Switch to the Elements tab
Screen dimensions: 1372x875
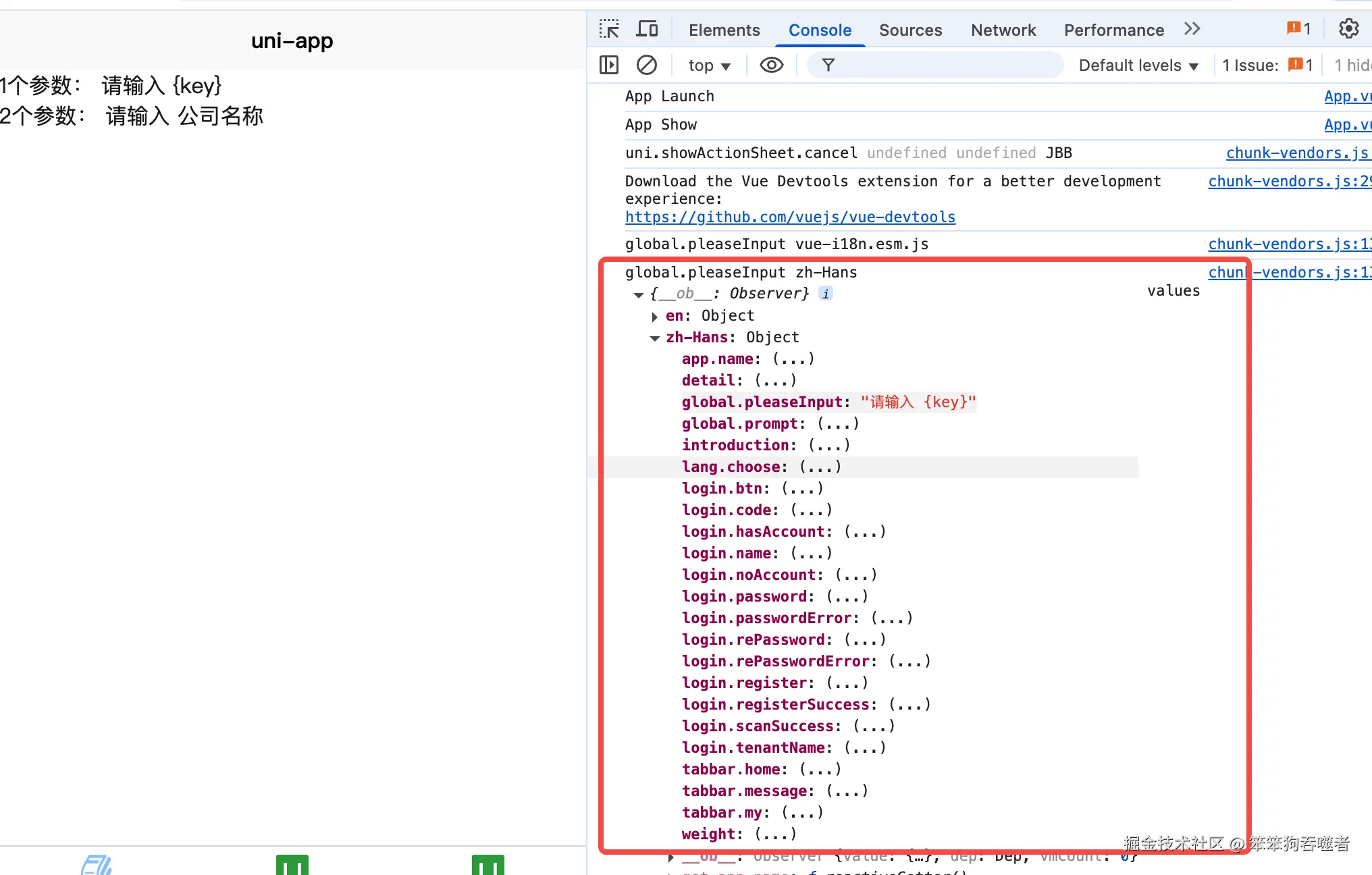click(724, 30)
